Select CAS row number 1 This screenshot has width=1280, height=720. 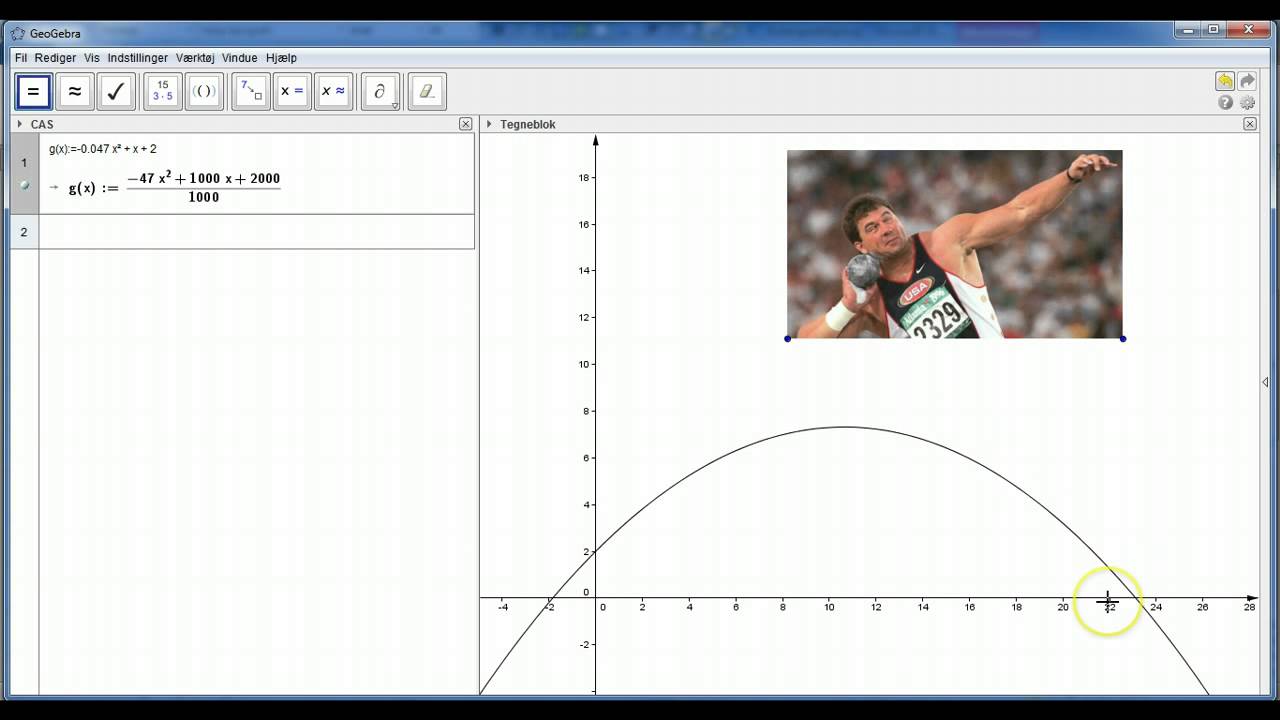coord(24,162)
